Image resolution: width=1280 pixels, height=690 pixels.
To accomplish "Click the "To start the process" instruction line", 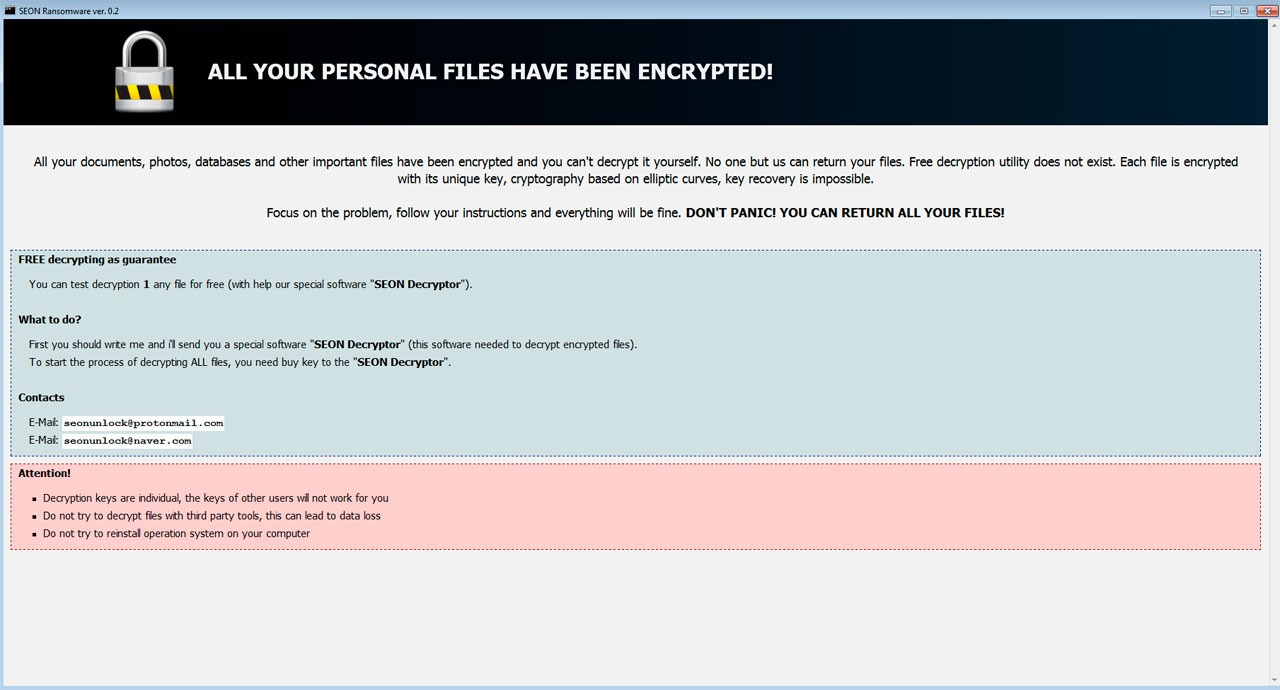I will [240, 362].
